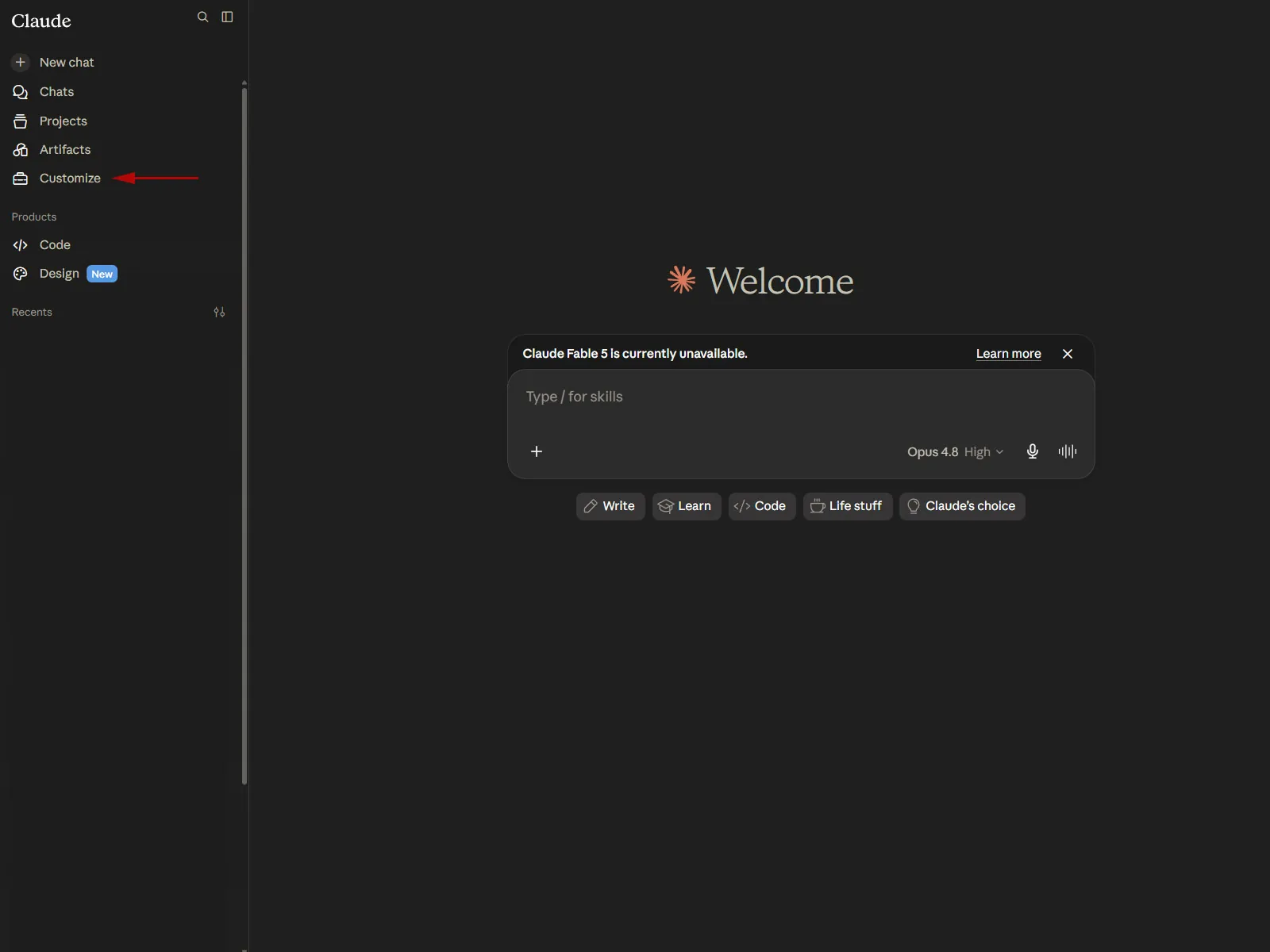The width and height of the screenshot is (1270, 952).
Task: Click the Learn more link
Action: click(1008, 354)
